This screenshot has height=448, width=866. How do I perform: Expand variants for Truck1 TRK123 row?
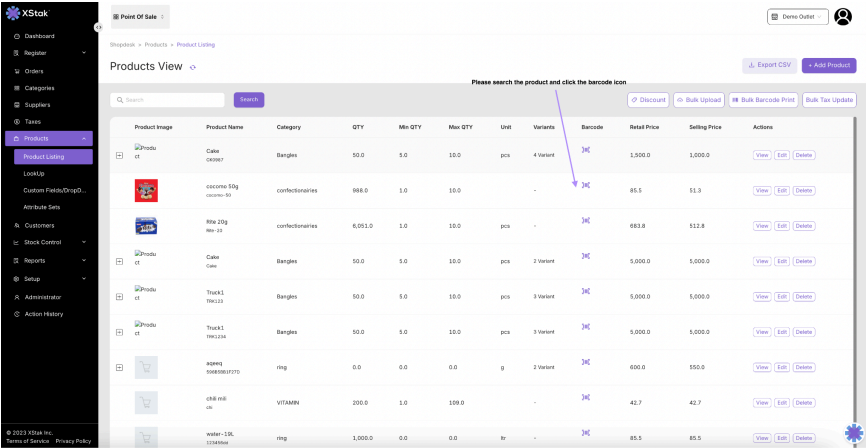[x=120, y=296]
